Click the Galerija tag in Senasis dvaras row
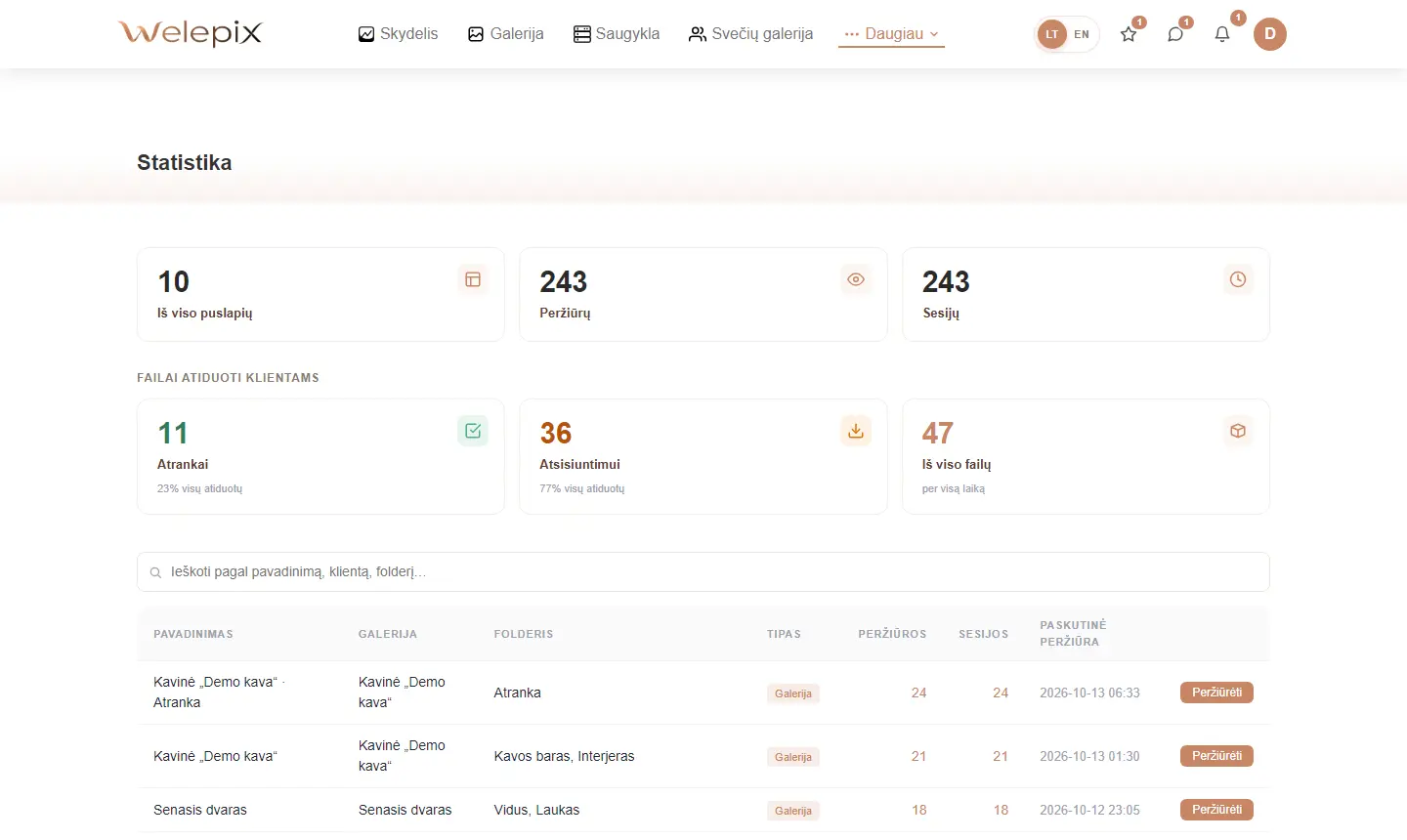Screen dimensions: 1407x840 point(793,811)
